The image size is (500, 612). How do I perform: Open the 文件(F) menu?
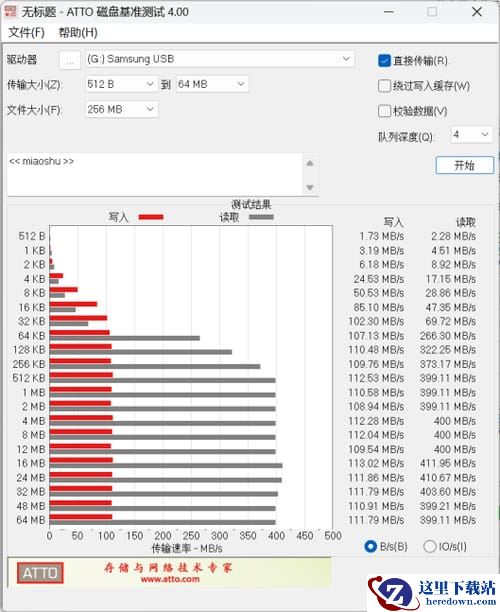(x=26, y=32)
